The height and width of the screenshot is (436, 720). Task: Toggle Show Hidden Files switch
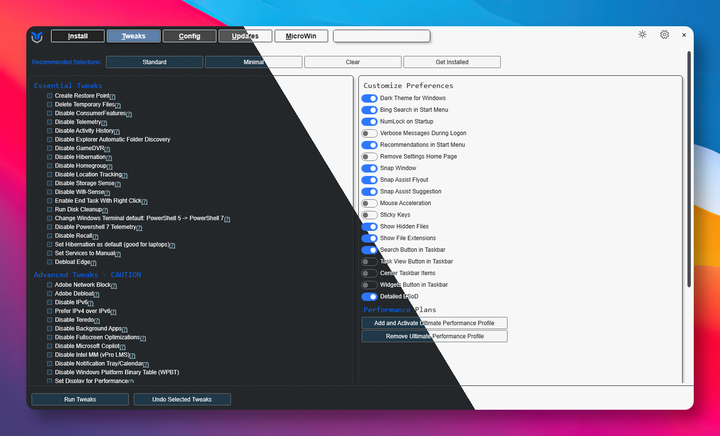(369, 226)
